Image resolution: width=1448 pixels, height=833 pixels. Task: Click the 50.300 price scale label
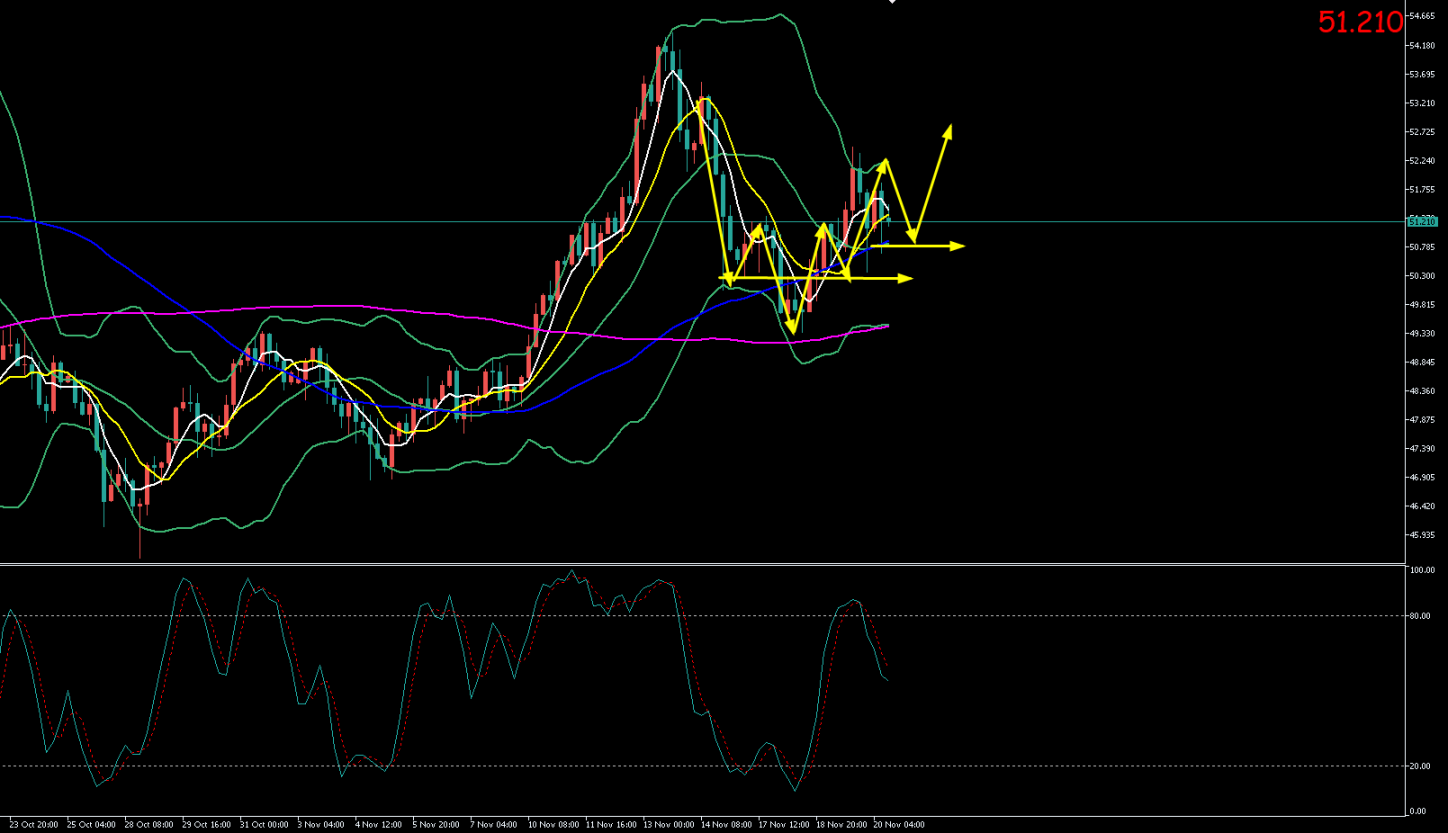[1422, 276]
